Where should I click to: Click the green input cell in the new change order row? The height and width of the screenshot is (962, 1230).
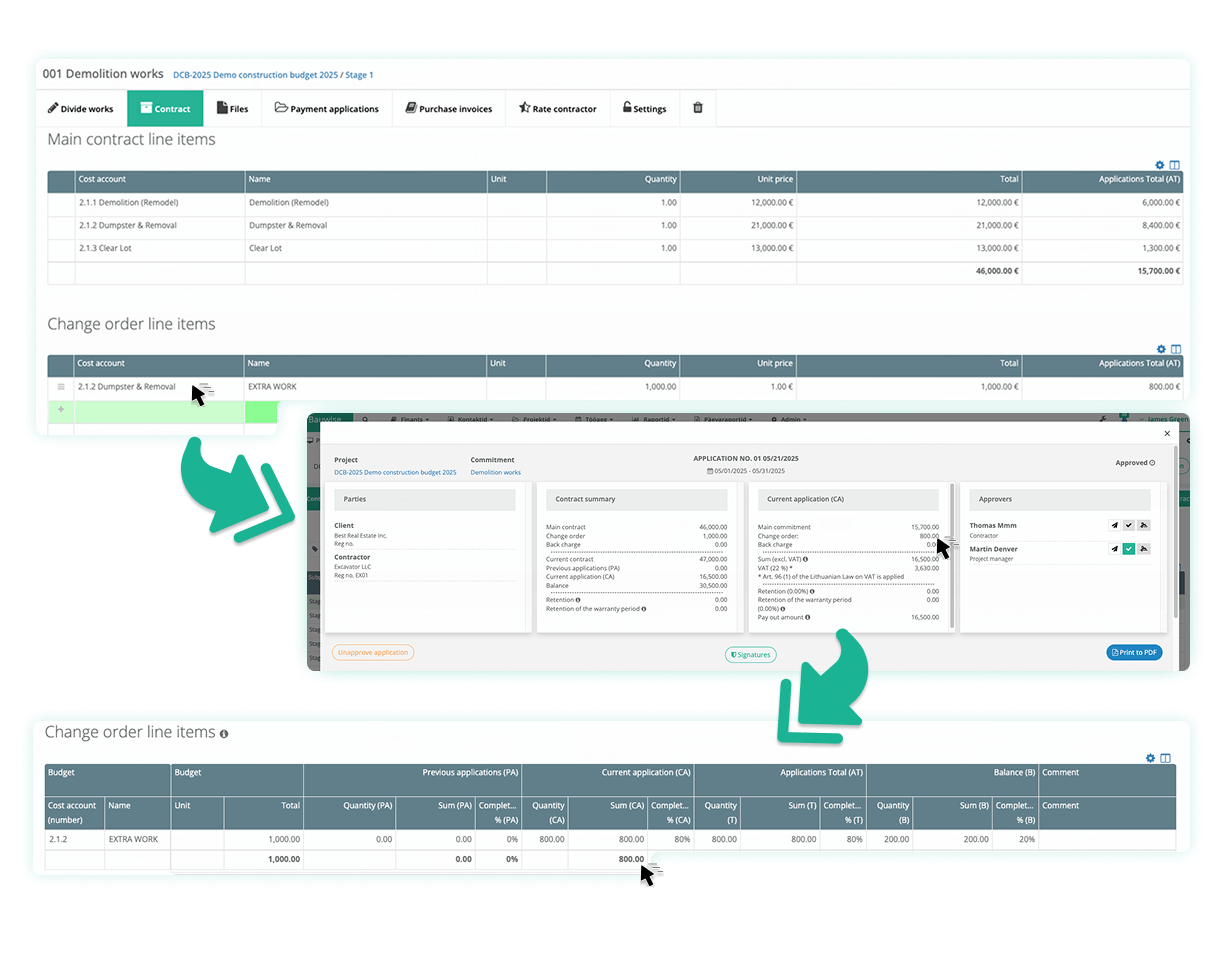261,411
